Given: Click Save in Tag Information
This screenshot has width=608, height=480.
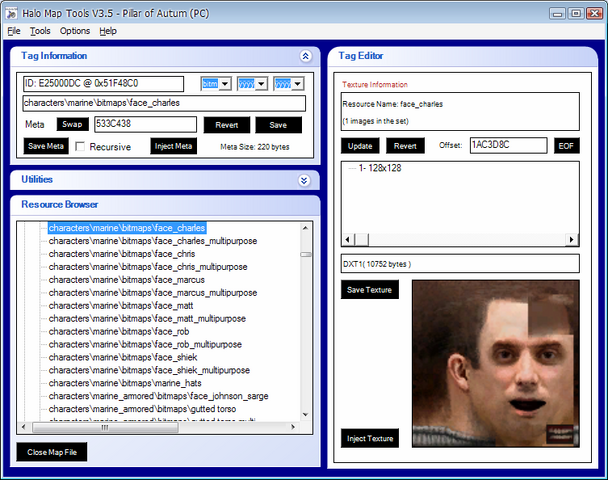Looking at the screenshot, I should 278,125.
